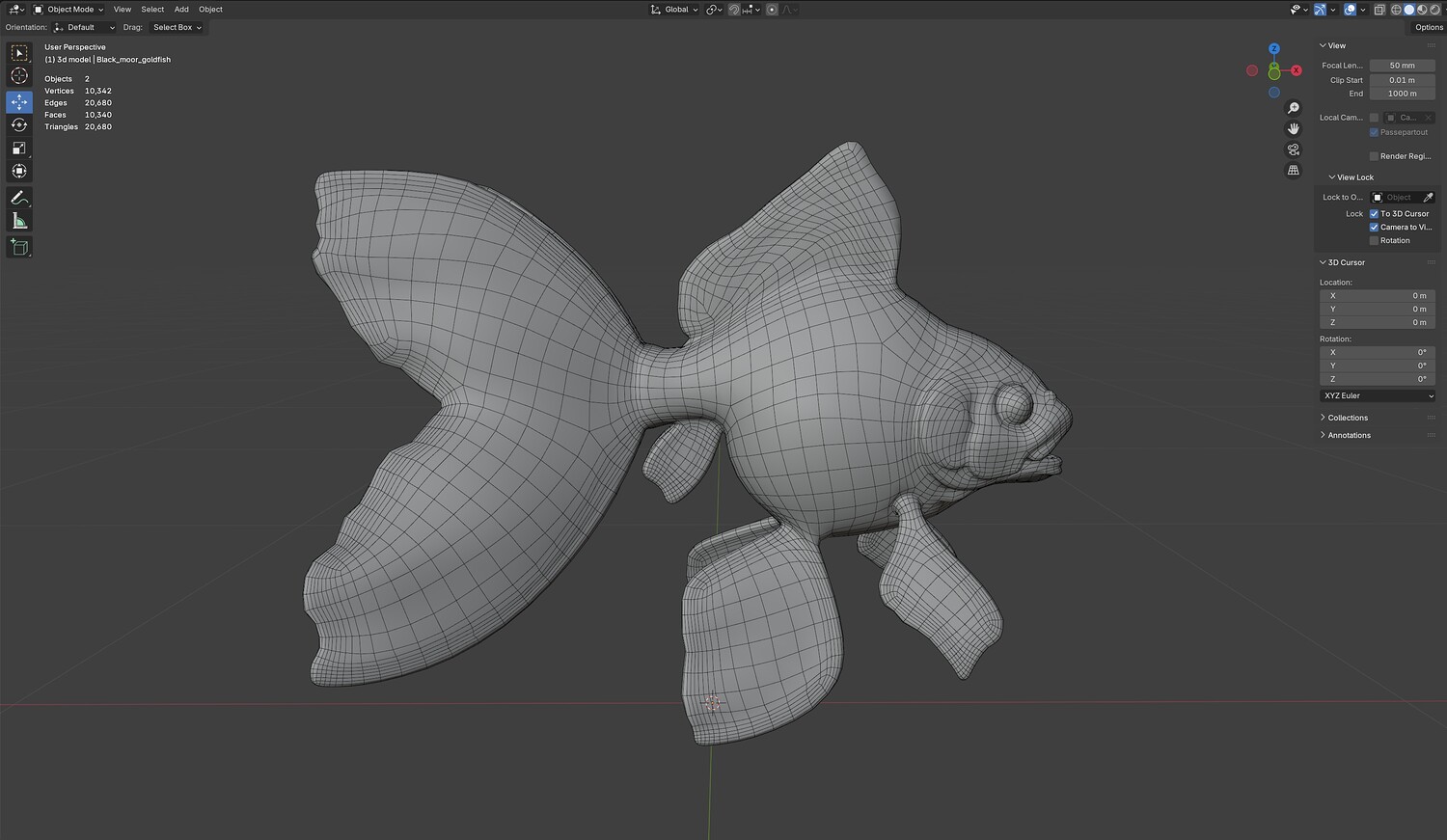Click the Pan view hand icon
The width and height of the screenshot is (1447, 840).
1294,128
